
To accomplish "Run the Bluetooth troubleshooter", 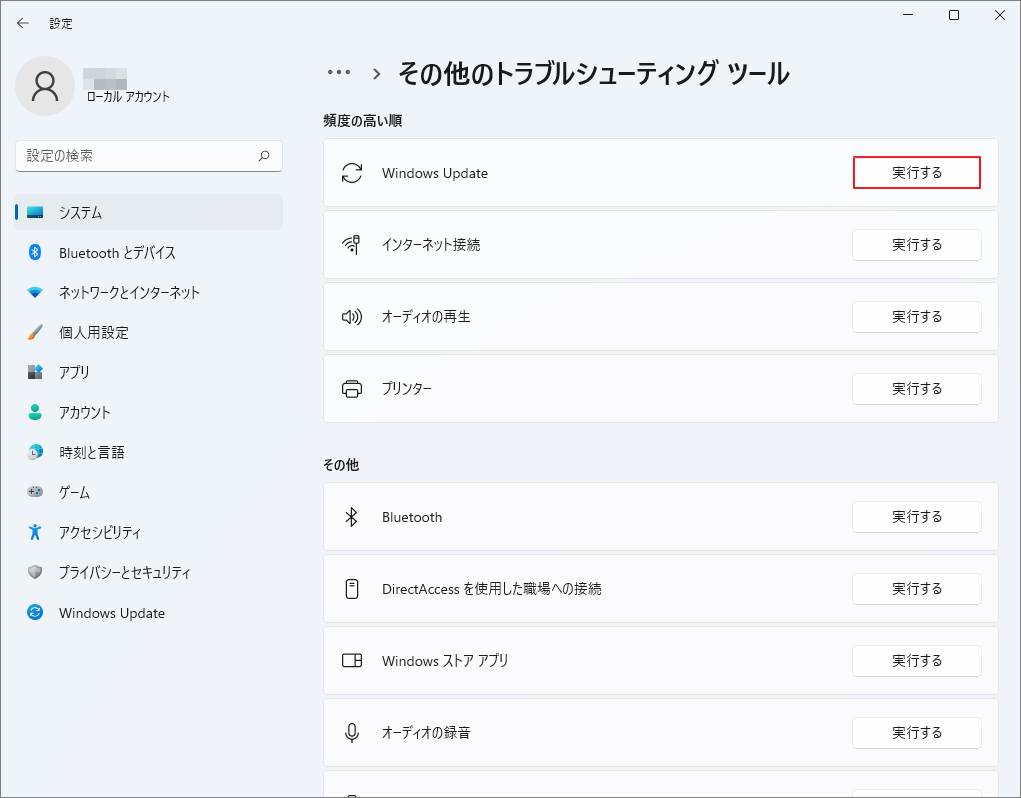I will [916, 516].
